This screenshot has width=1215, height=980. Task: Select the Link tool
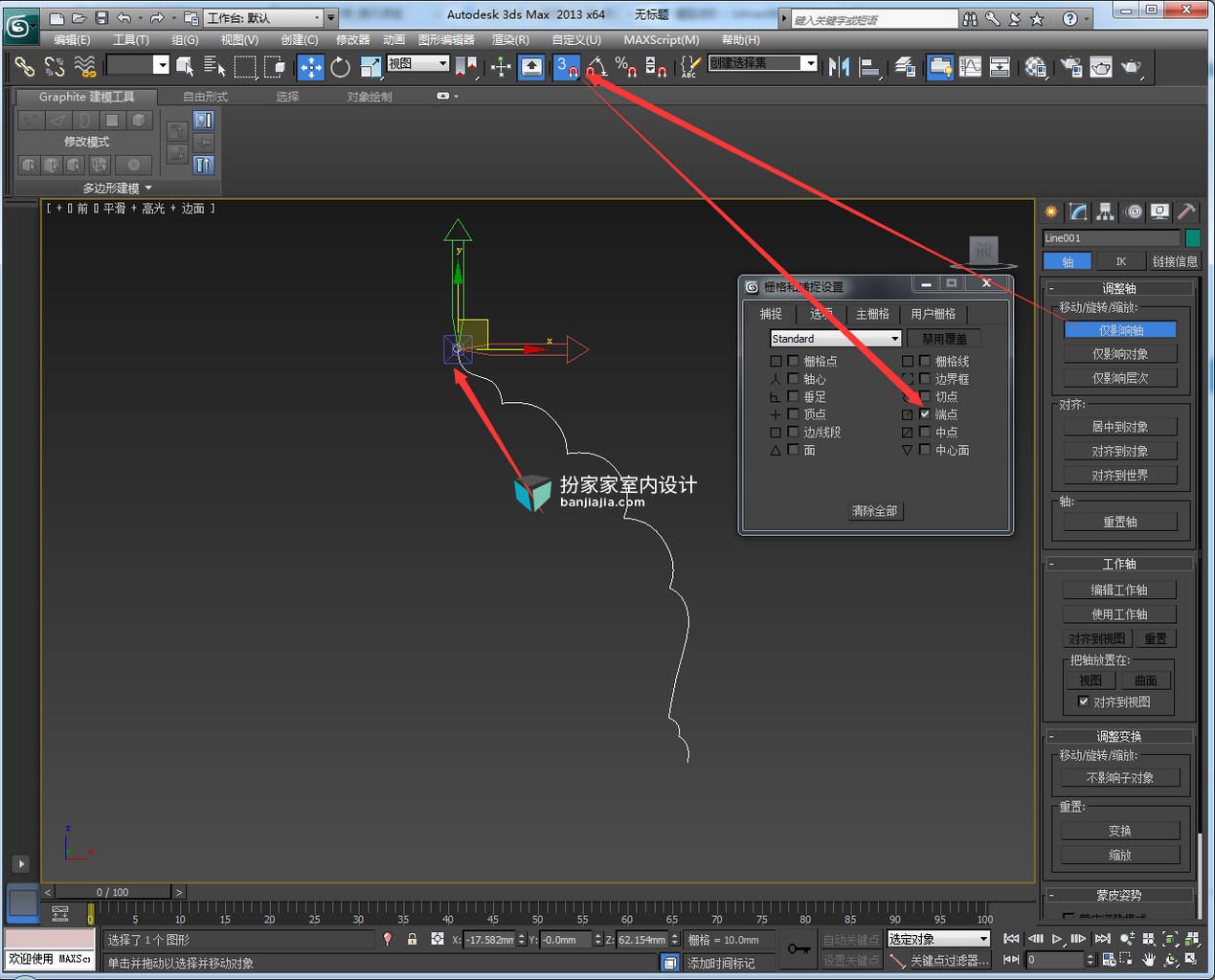click(25, 66)
